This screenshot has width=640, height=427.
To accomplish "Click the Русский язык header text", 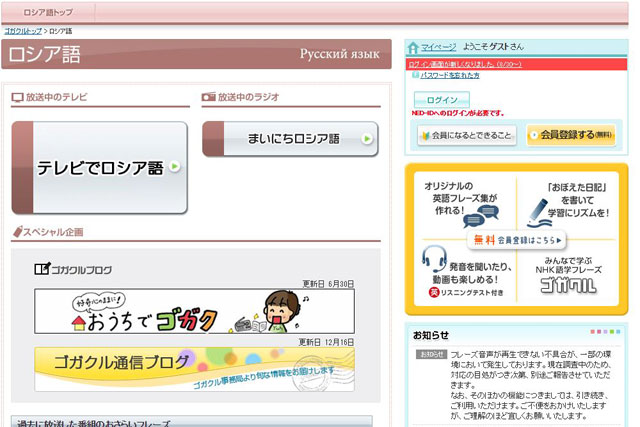I will click(x=340, y=54).
